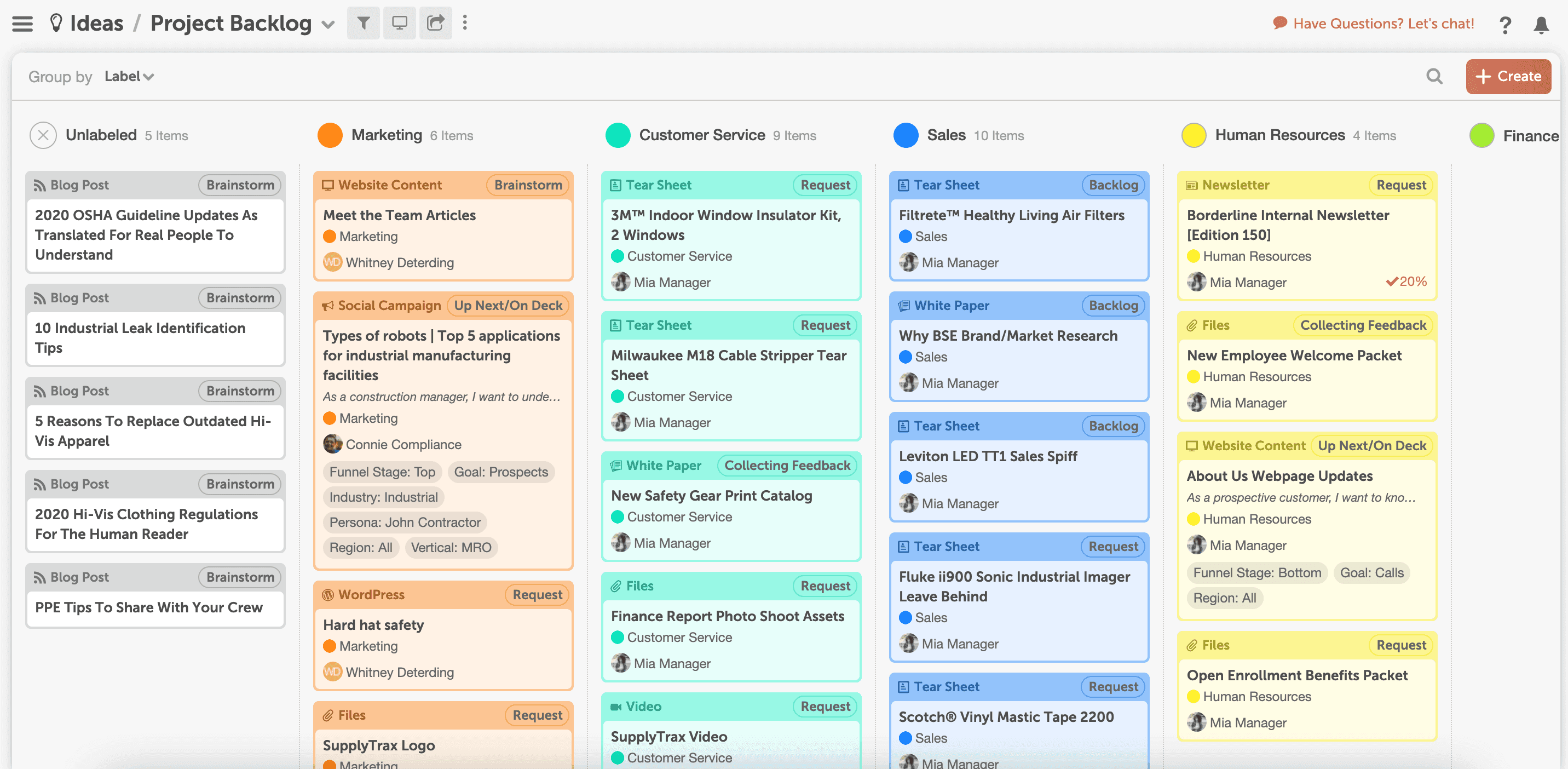The width and height of the screenshot is (1568, 769).
Task: Click the Social Campaign megaphone icon
Action: tap(328, 306)
